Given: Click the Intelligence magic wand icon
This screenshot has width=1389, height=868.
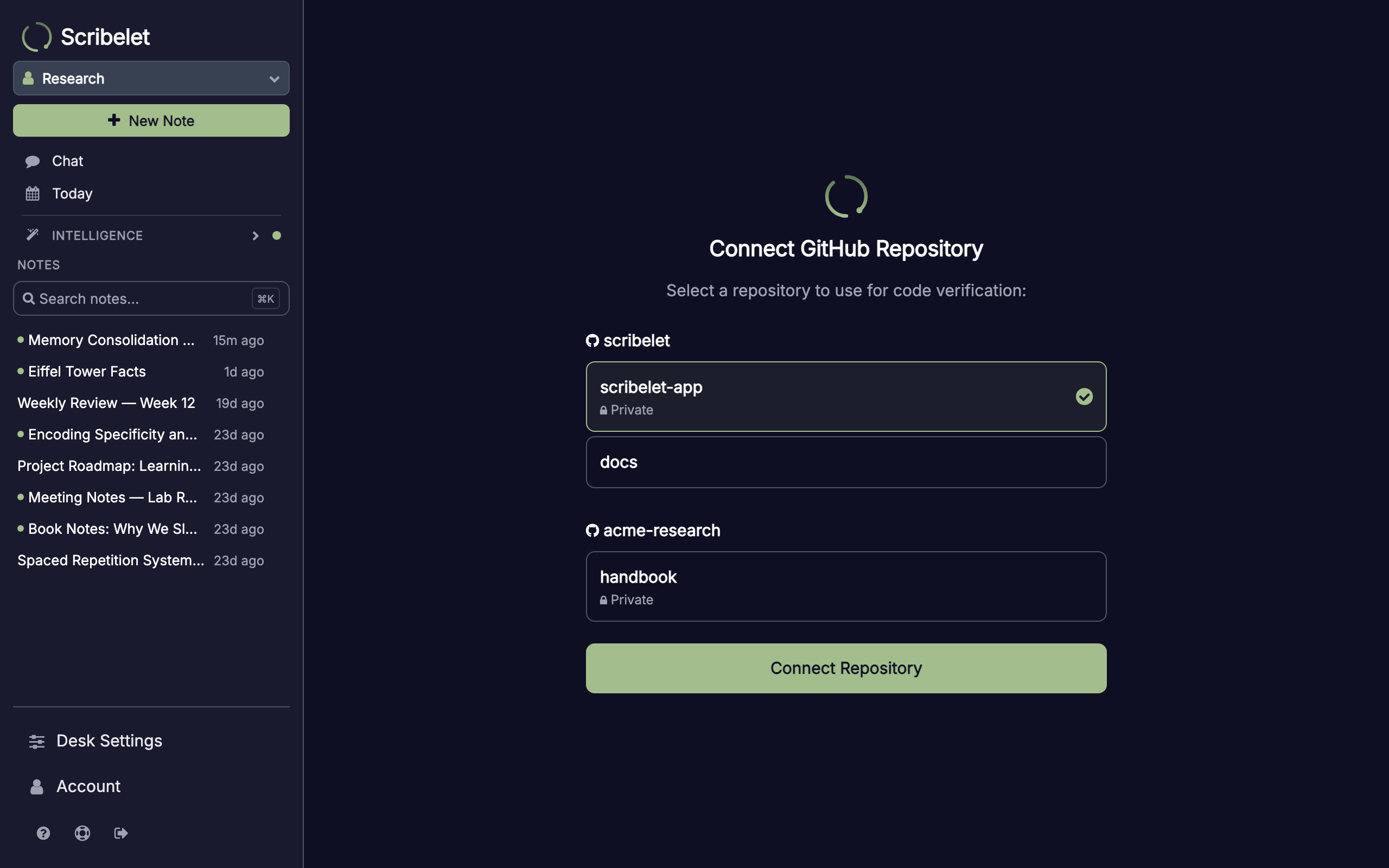Looking at the screenshot, I should pyautogui.click(x=33, y=235).
